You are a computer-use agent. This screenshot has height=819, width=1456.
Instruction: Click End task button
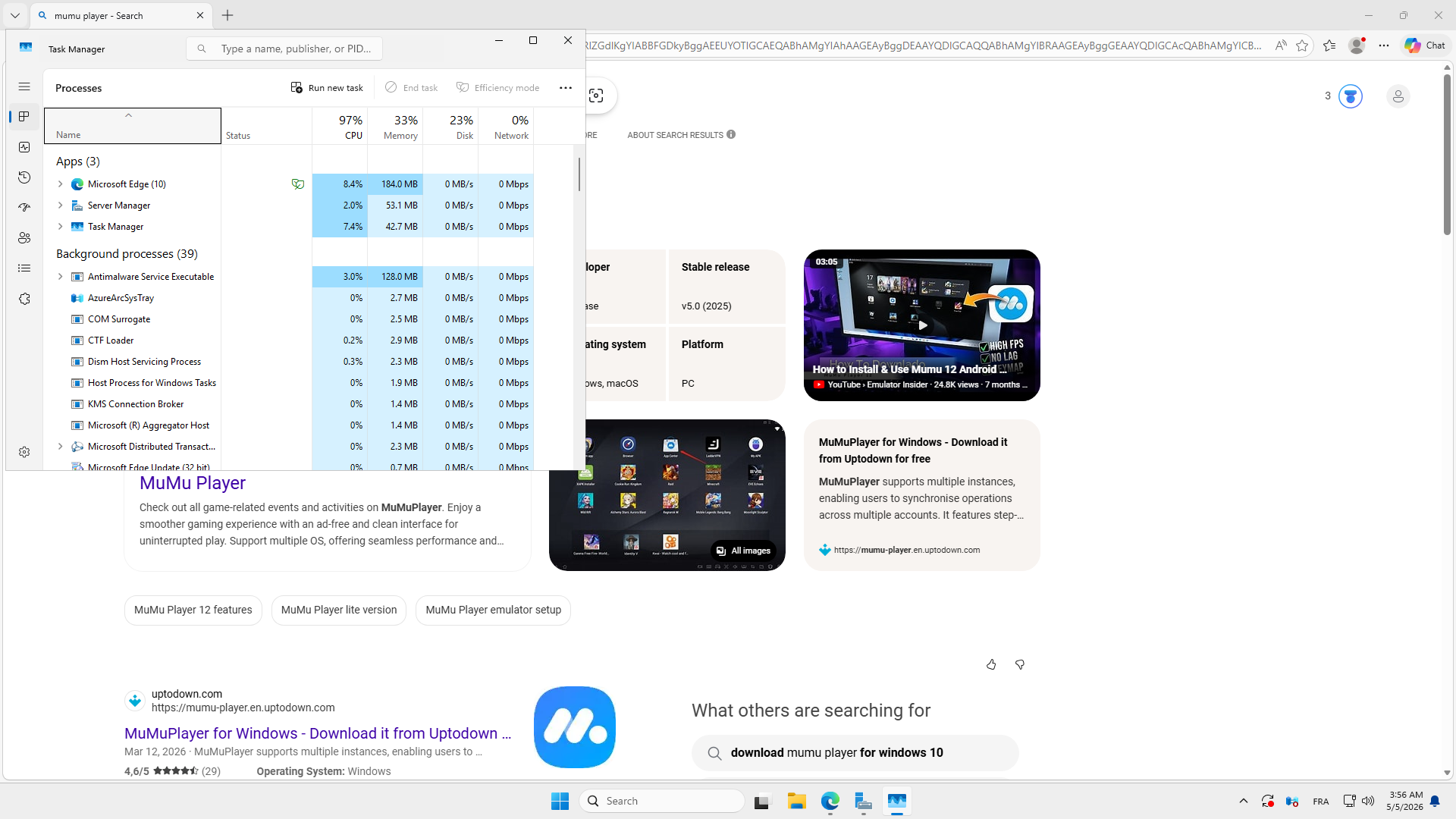click(x=411, y=88)
